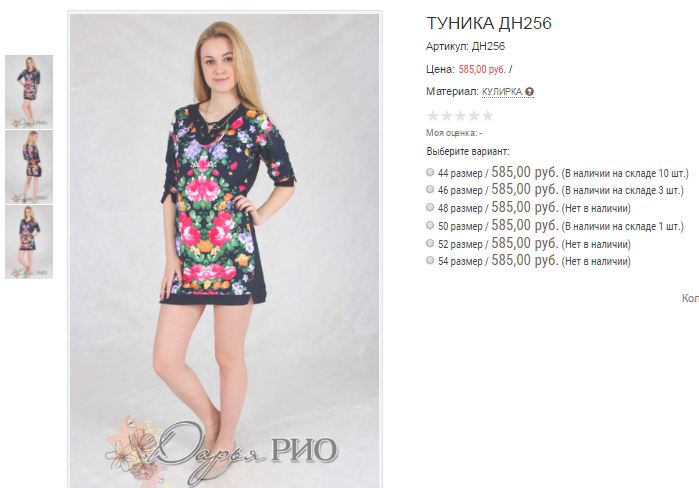Image resolution: width=699 pixels, height=488 pixels.
Task: Open the first tunic thumbnail
Action: 29,92
